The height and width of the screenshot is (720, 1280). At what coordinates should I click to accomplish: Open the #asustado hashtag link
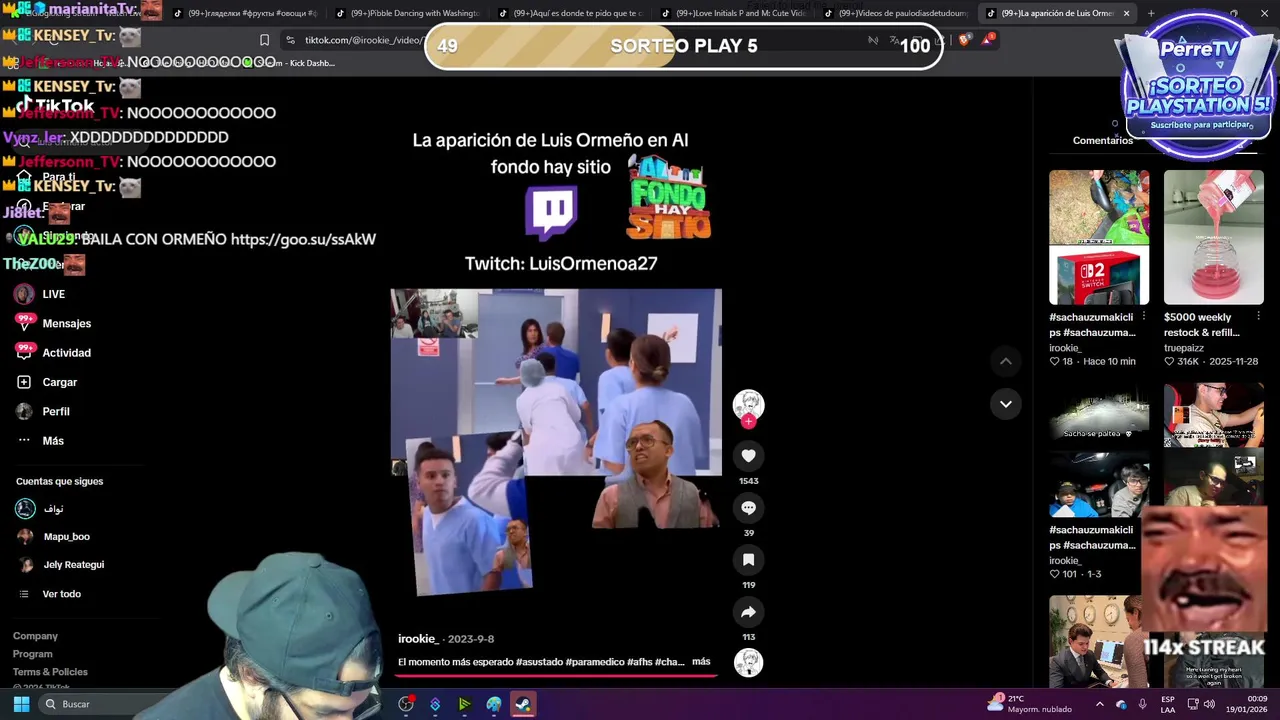[539, 662]
